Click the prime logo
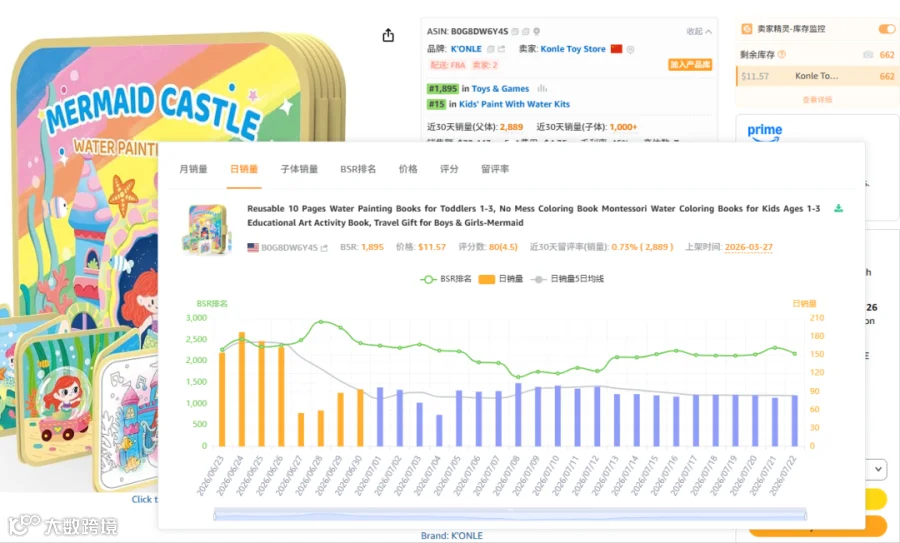 [x=765, y=133]
